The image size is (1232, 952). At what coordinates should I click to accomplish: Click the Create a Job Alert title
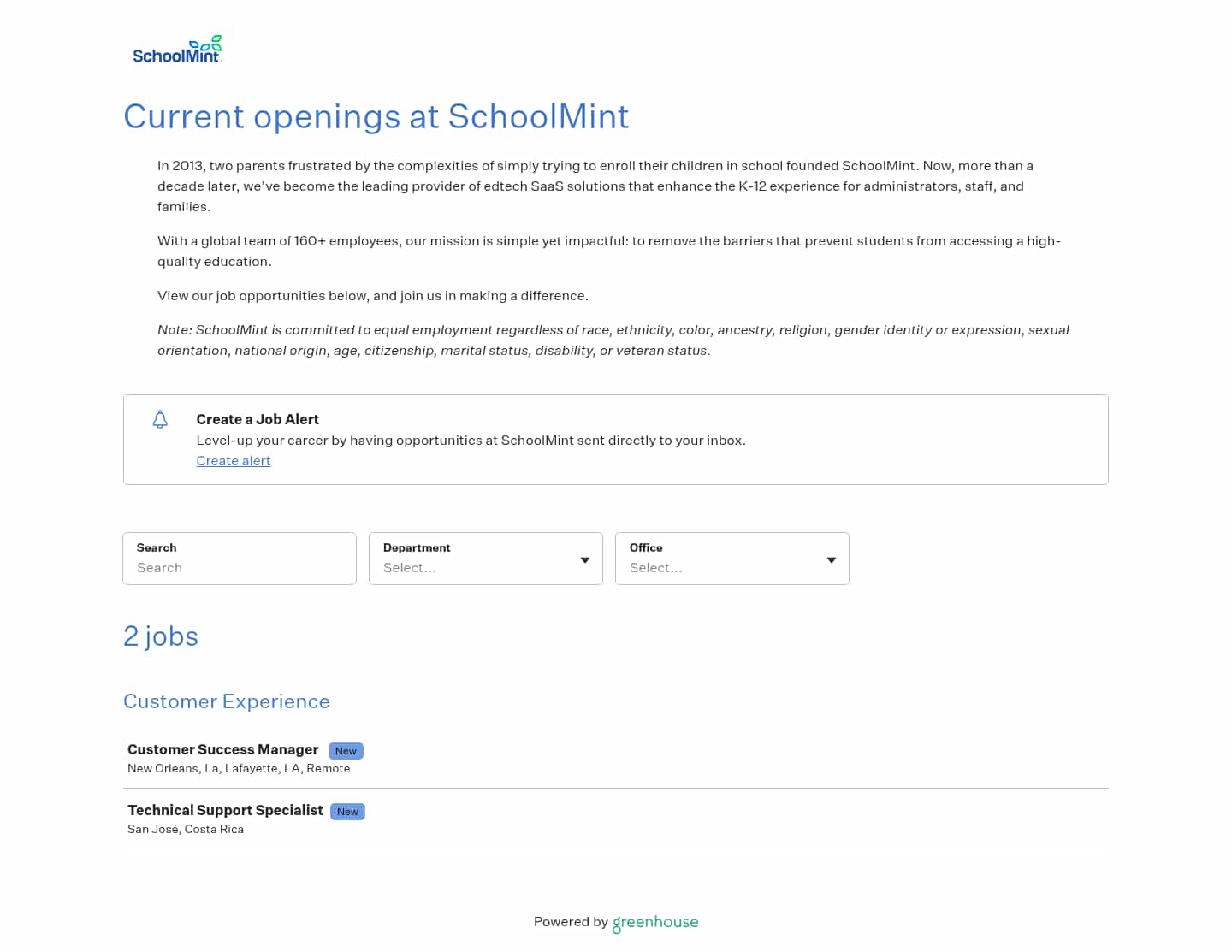click(258, 419)
